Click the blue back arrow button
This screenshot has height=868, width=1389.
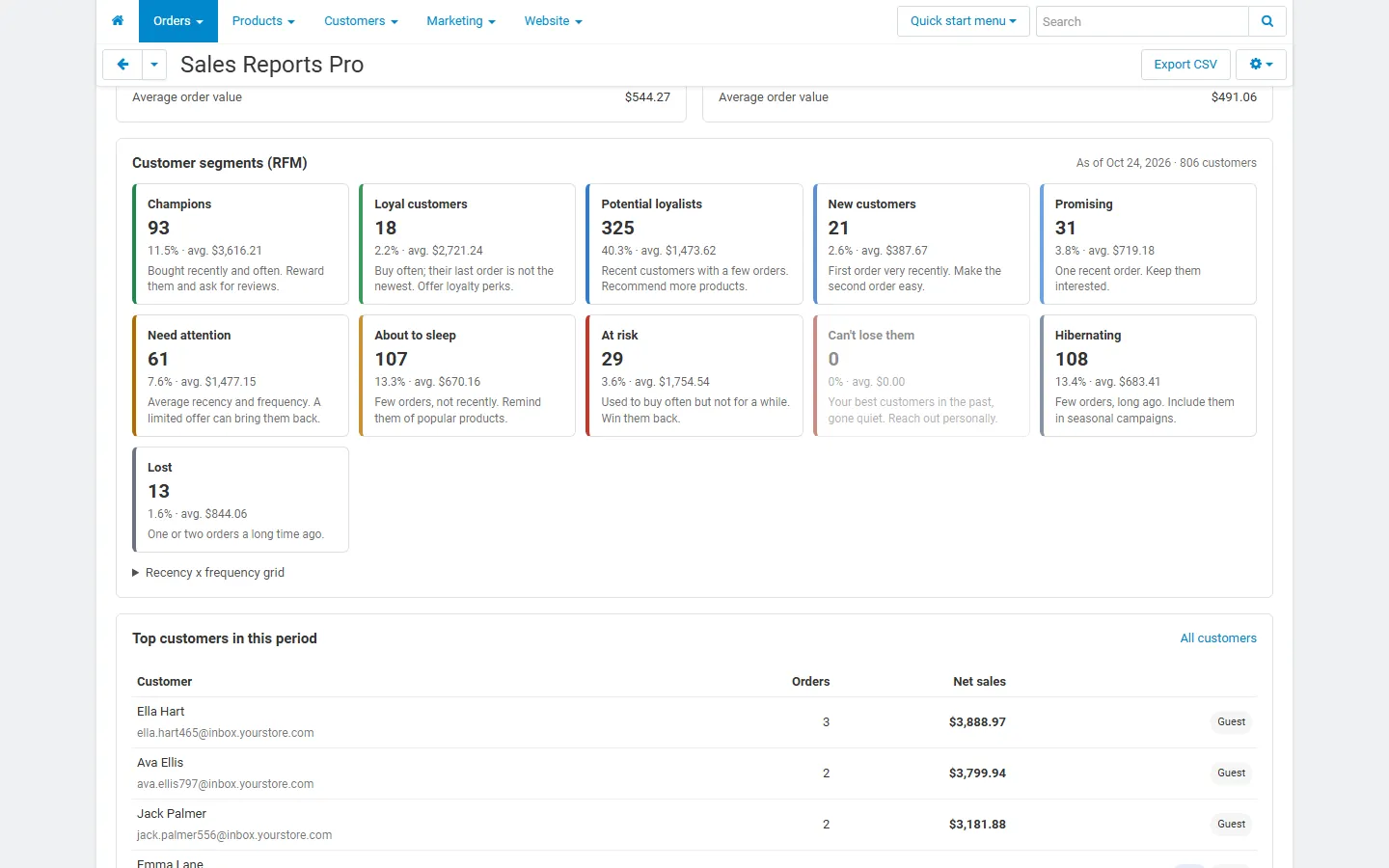[x=123, y=65]
